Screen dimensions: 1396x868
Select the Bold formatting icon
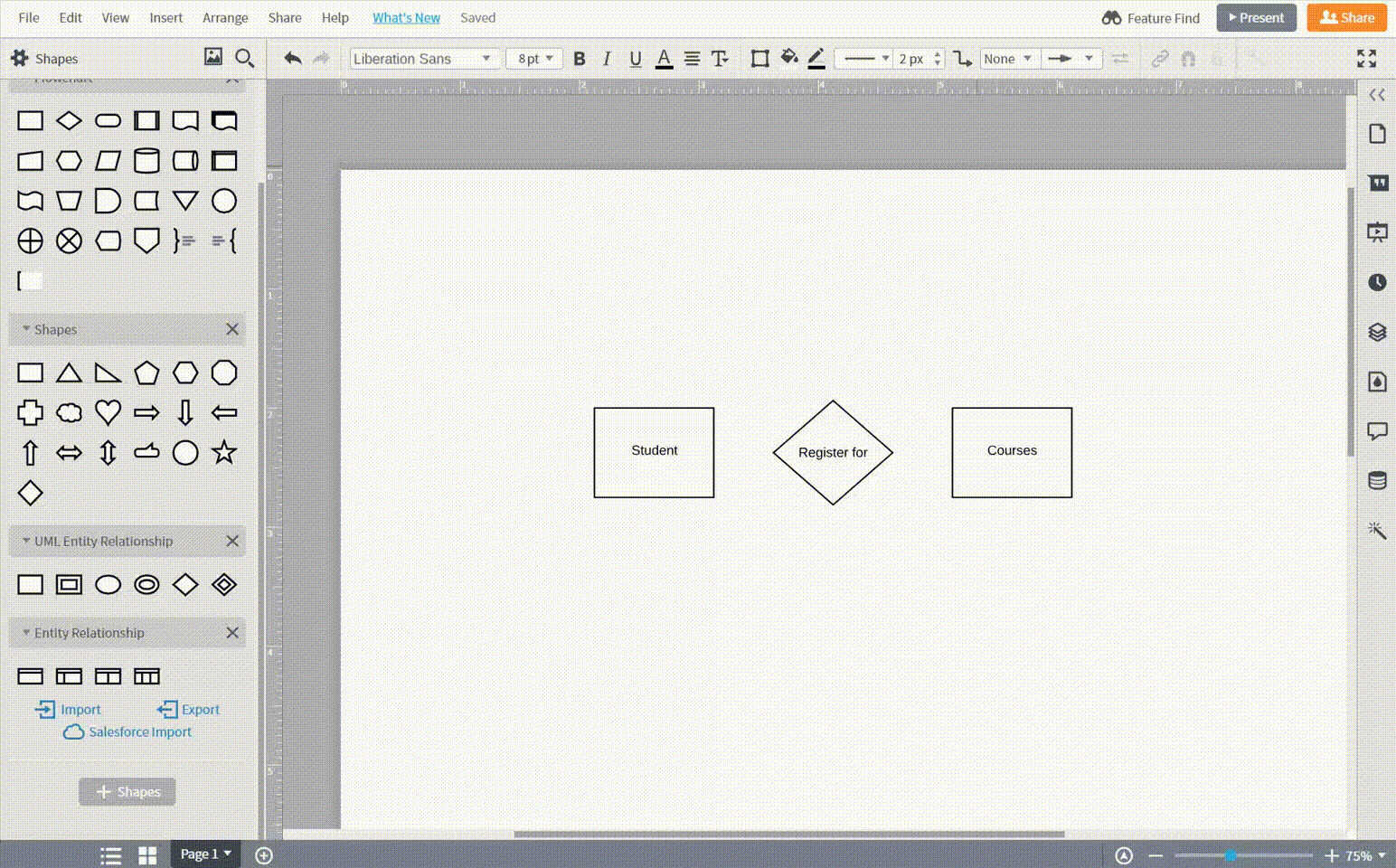coord(580,58)
